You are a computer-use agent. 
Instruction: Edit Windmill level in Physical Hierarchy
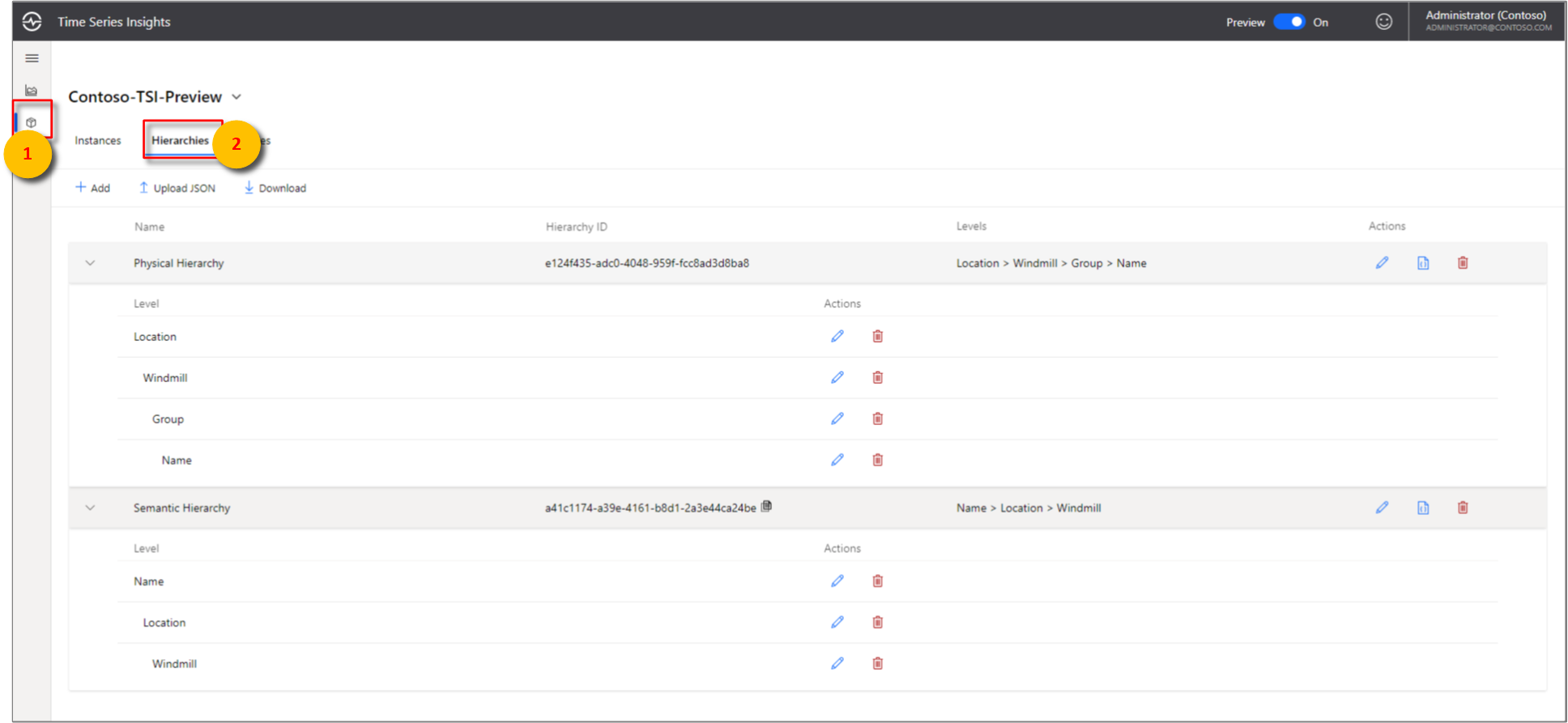pos(837,377)
